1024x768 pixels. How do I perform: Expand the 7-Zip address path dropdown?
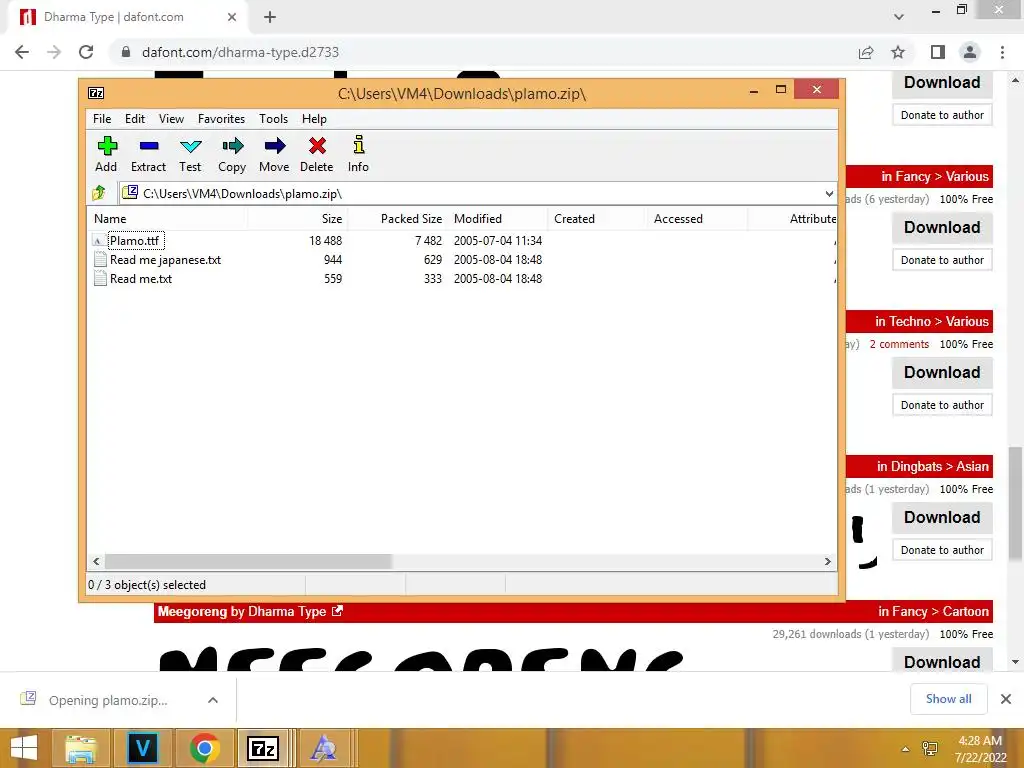tap(829, 193)
